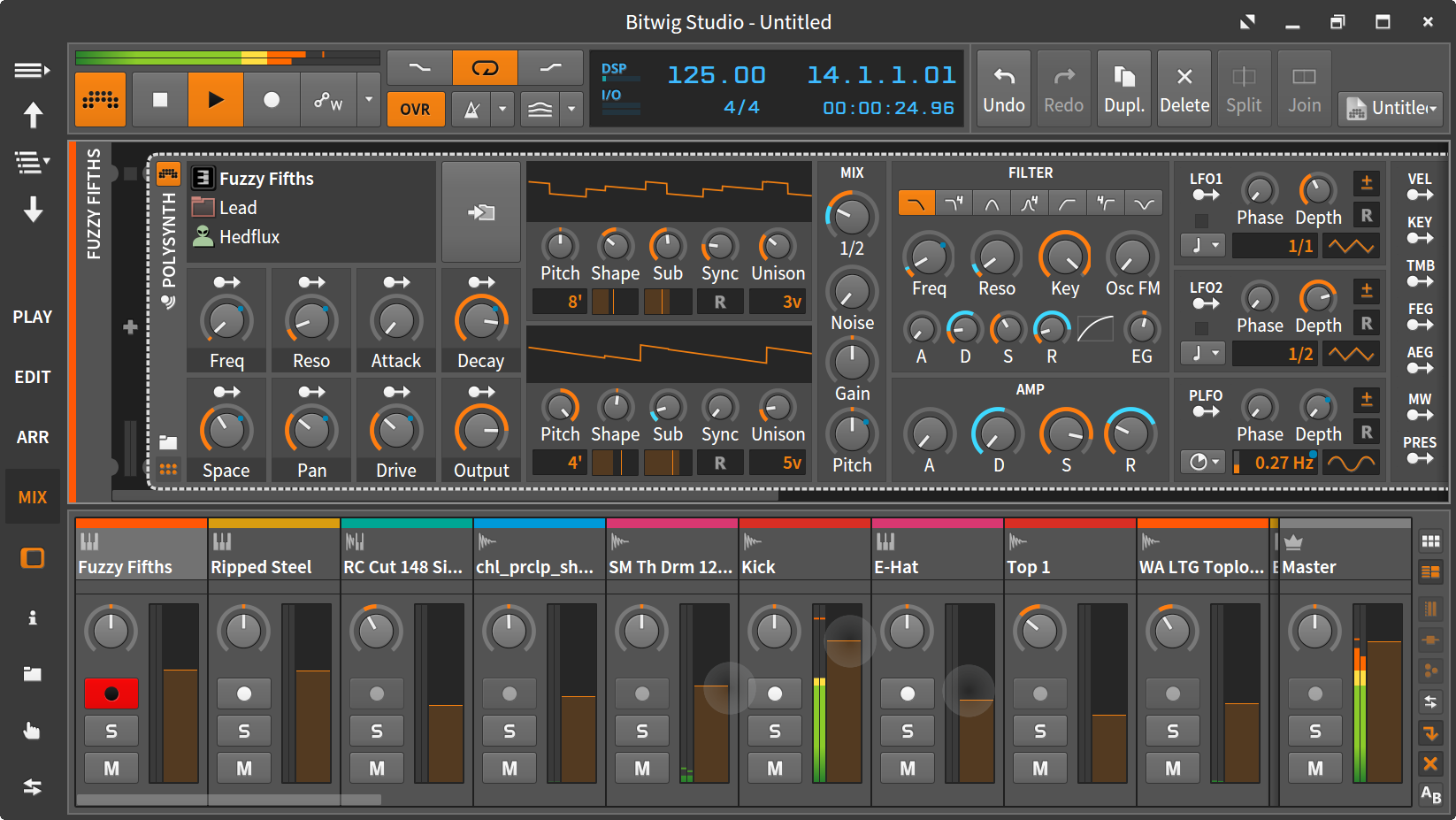This screenshot has width=1456, height=820.
Task: Switch to the ARR view
Action: pos(33,437)
